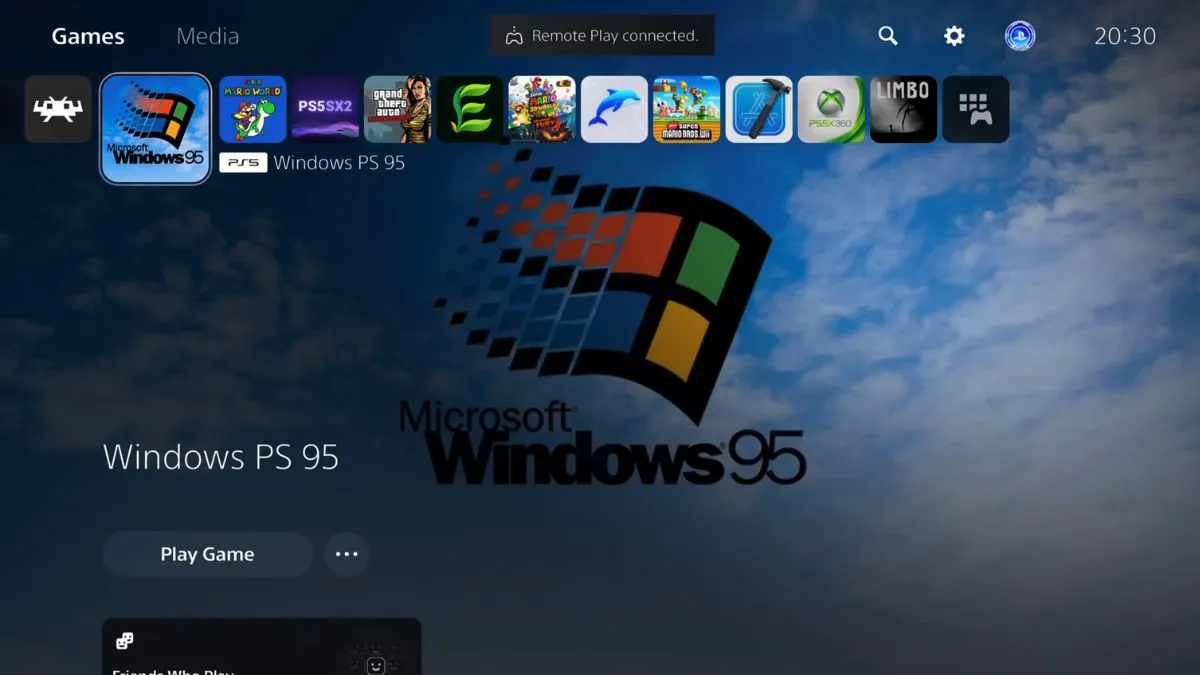Open the three-dots options button
The height and width of the screenshot is (675, 1200).
347,554
